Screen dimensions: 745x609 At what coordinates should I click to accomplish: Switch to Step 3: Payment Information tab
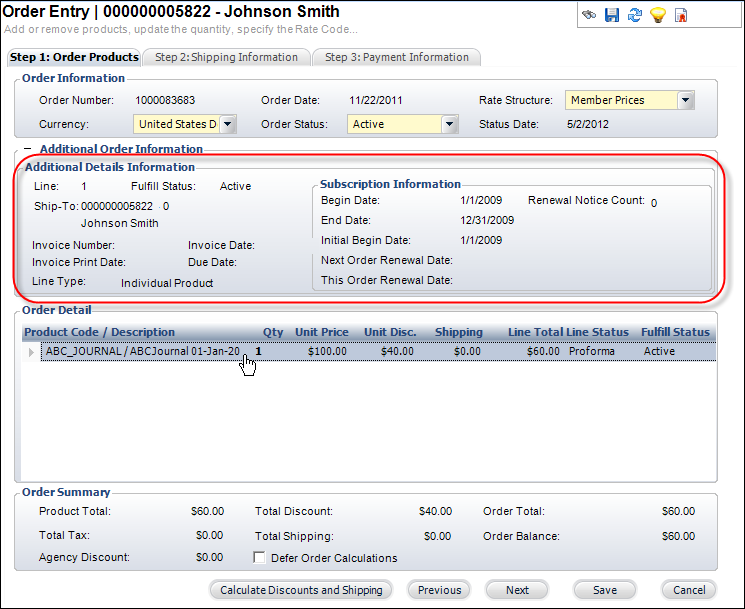pyautogui.click(x=396, y=57)
